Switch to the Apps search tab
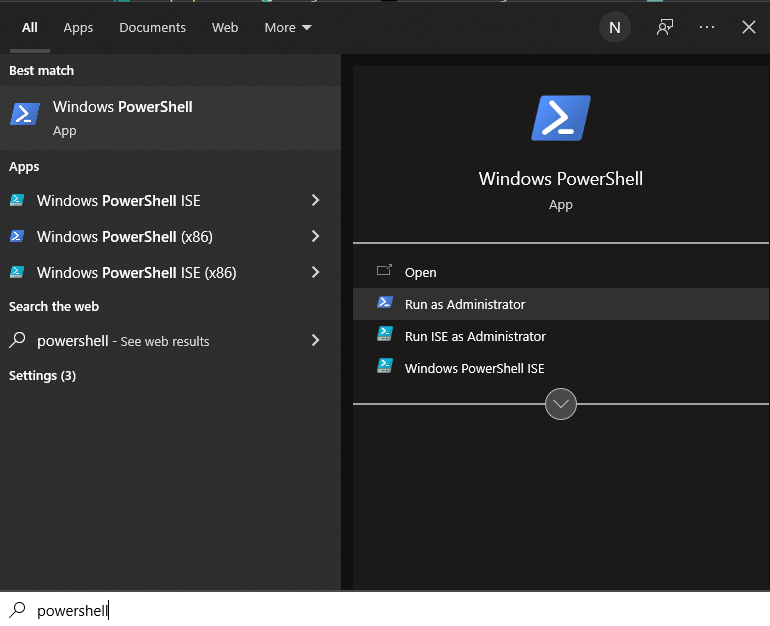Image resolution: width=770 pixels, height=626 pixels. [x=78, y=27]
